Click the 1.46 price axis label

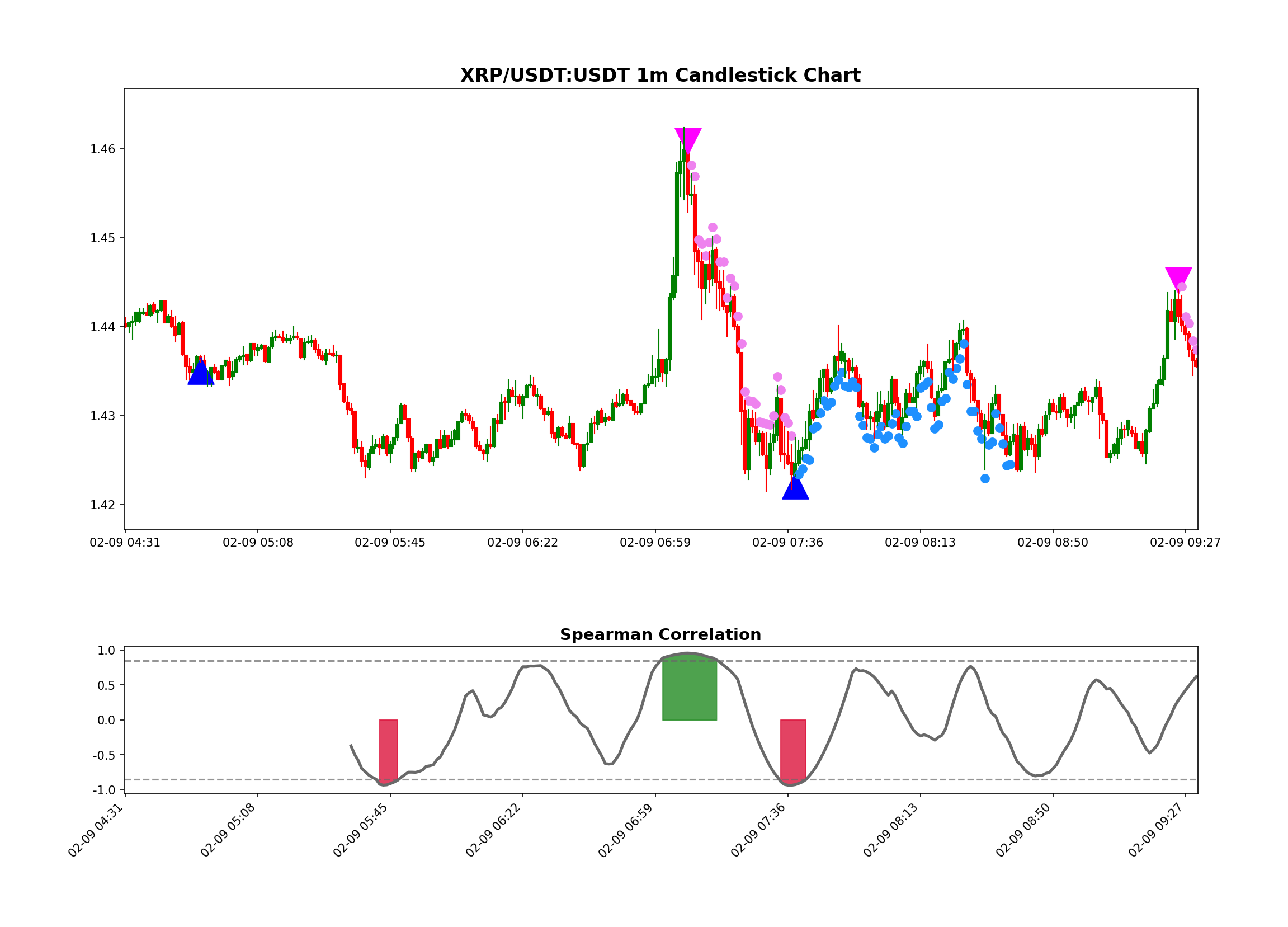point(102,149)
